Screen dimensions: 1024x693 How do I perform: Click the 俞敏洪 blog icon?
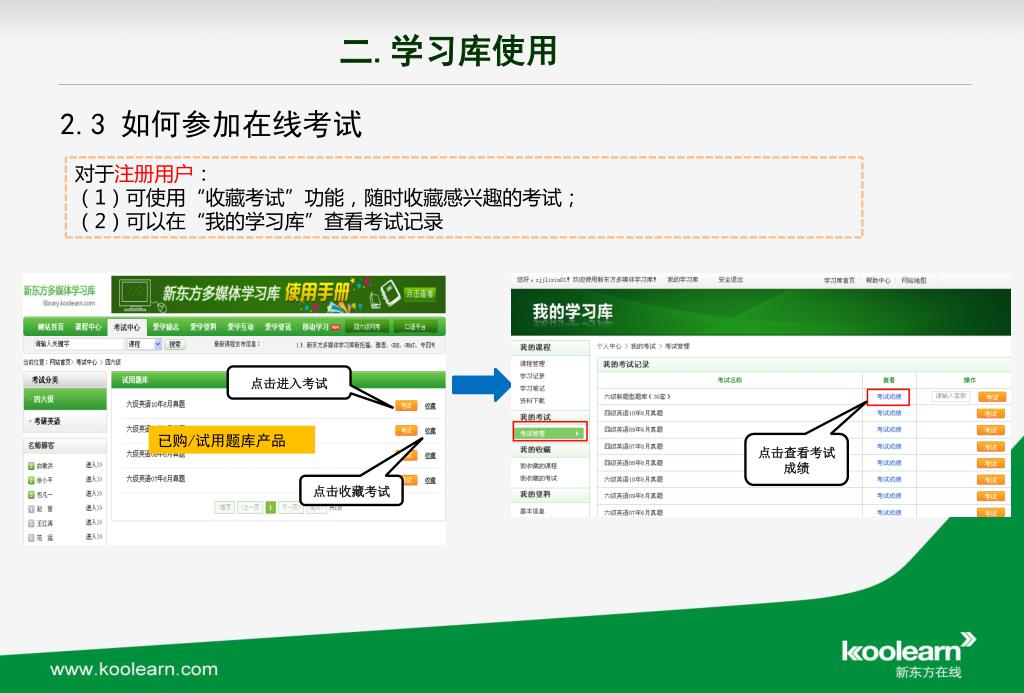click(x=31, y=466)
